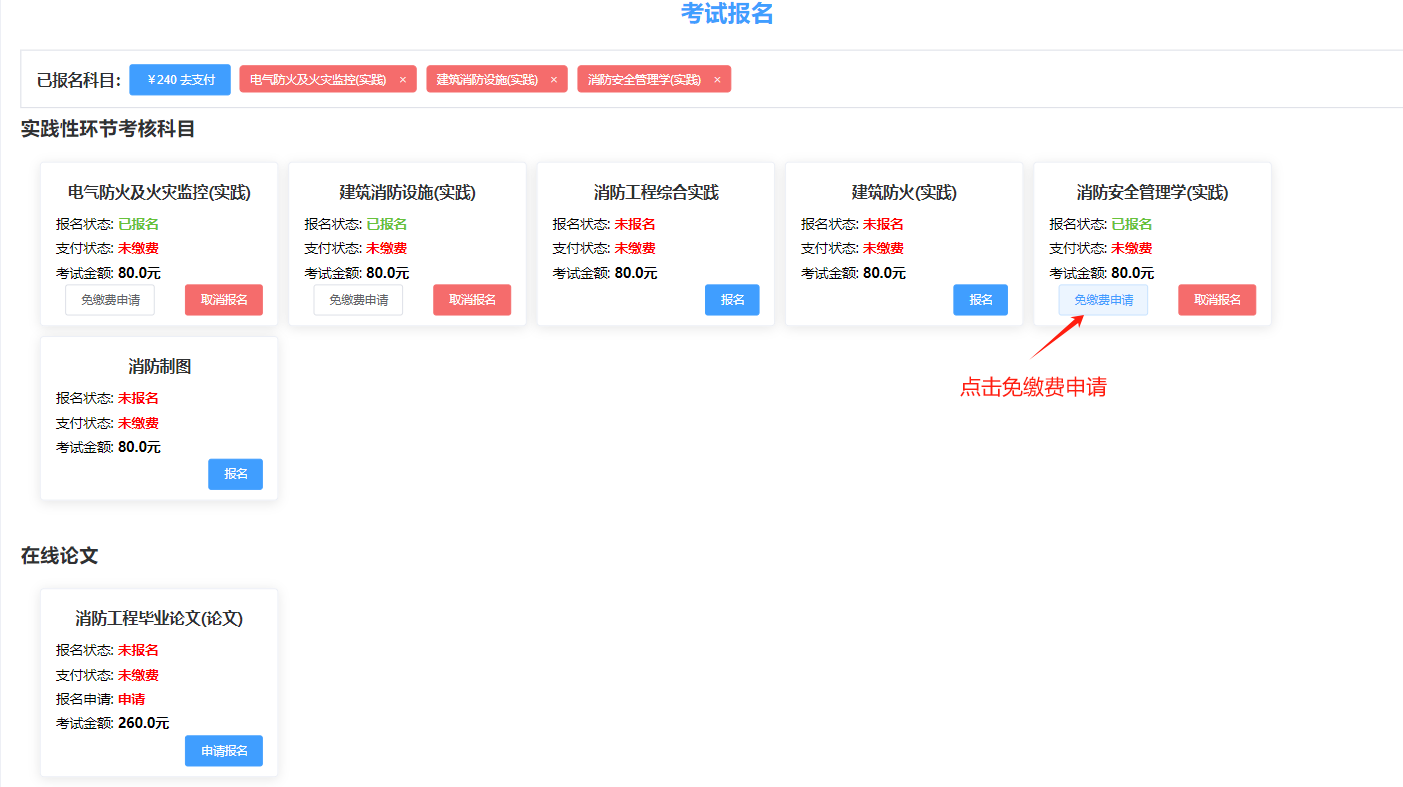Select the 消防安全管理学(实践) tag in 已报名科目
The width and height of the screenshot is (1403, 787).
pyautogui.click(x=644, y=79)
